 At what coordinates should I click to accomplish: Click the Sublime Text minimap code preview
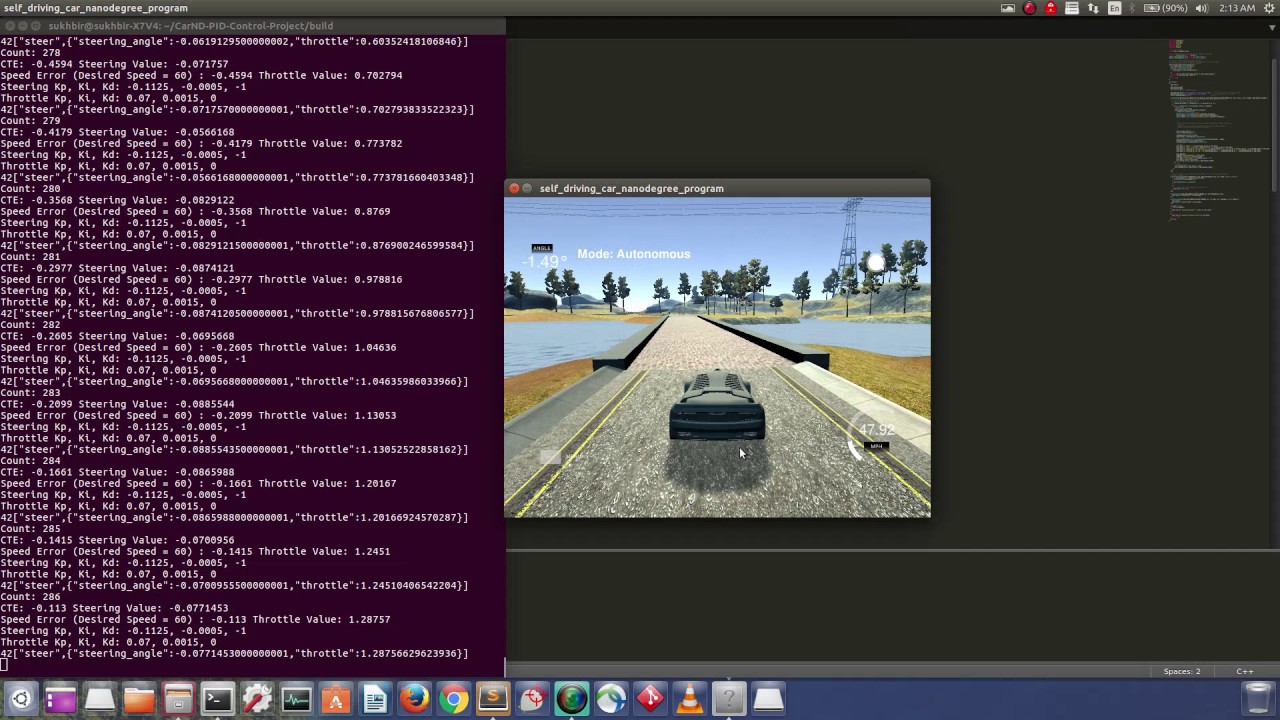tap(1220, 130)
